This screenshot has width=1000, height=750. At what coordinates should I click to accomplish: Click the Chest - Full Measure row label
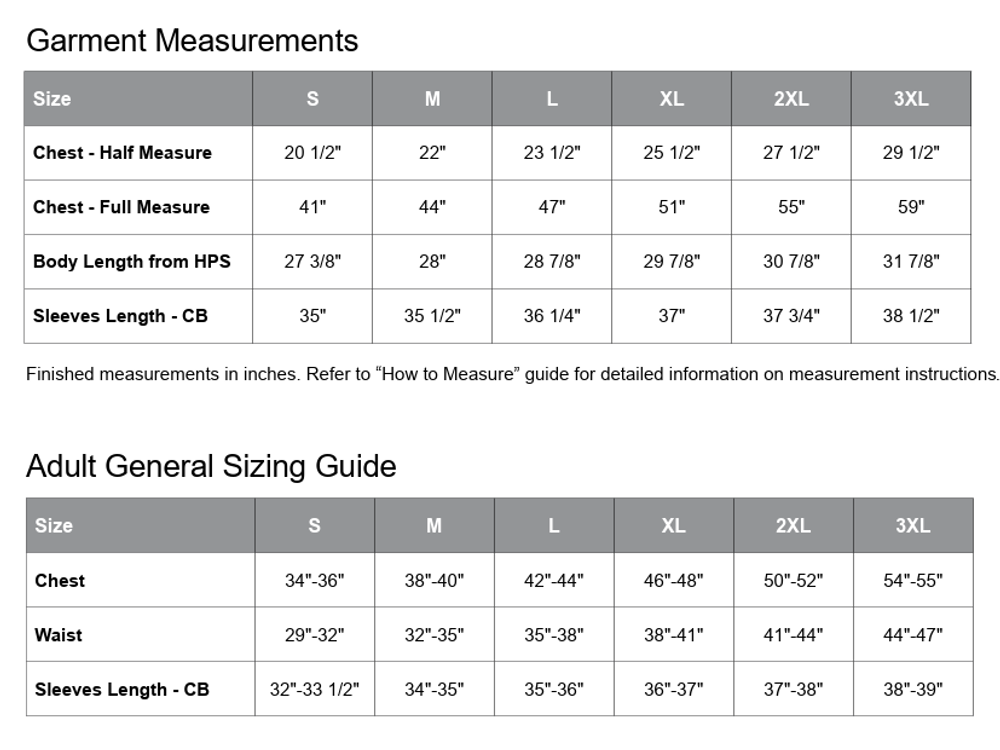pyautogui.click(x=121, y=207)
